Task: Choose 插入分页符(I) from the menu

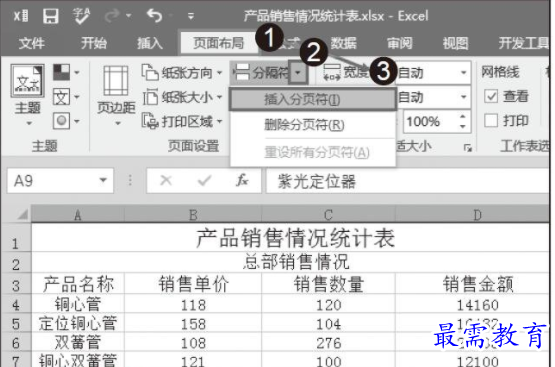Action: [x=313, y=99]
